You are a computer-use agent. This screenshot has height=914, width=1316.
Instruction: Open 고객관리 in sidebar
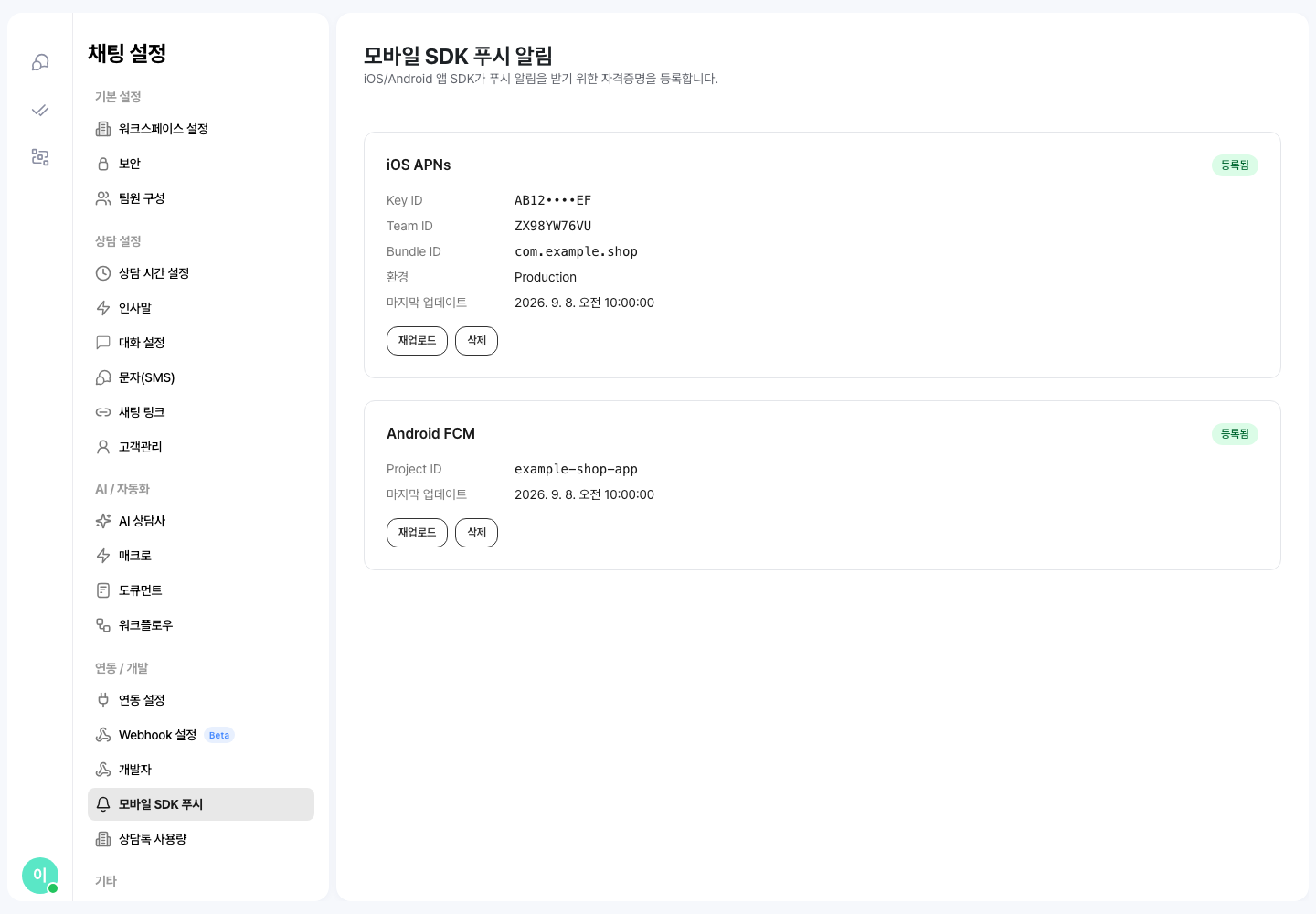201,447
